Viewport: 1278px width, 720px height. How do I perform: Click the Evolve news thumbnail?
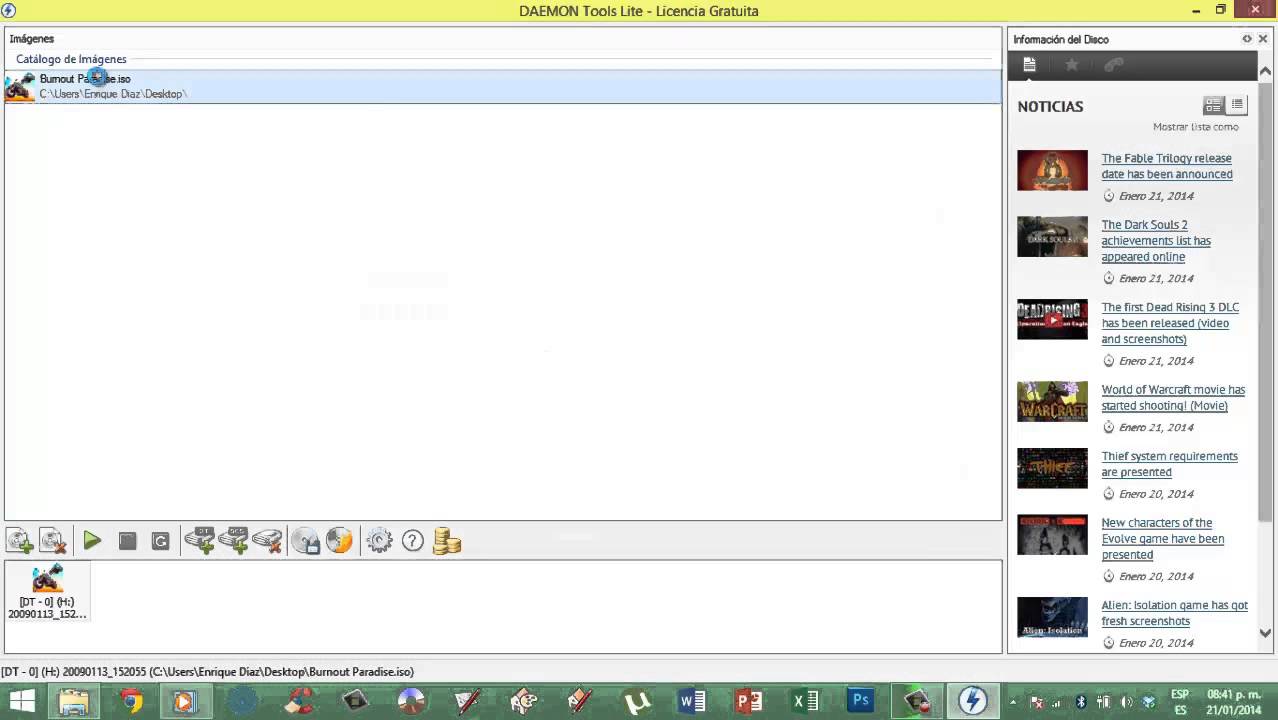(1052, 535)
